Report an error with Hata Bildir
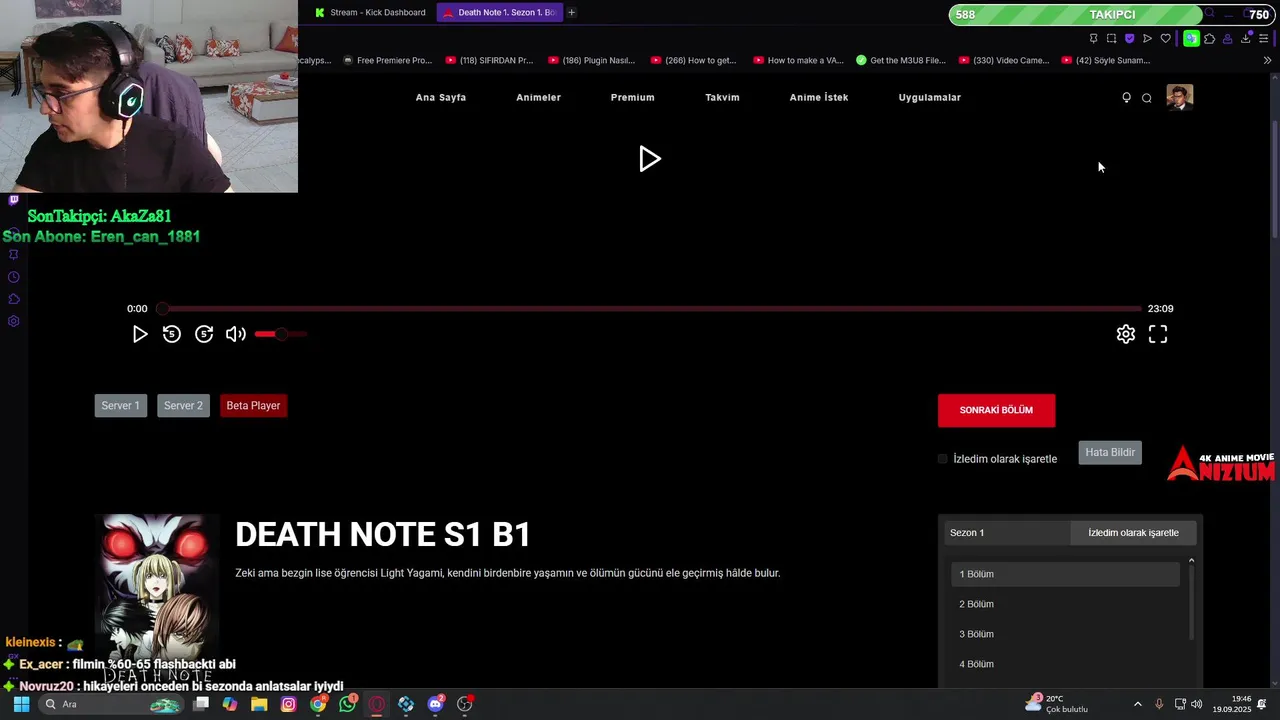 tap(1110, 452)
